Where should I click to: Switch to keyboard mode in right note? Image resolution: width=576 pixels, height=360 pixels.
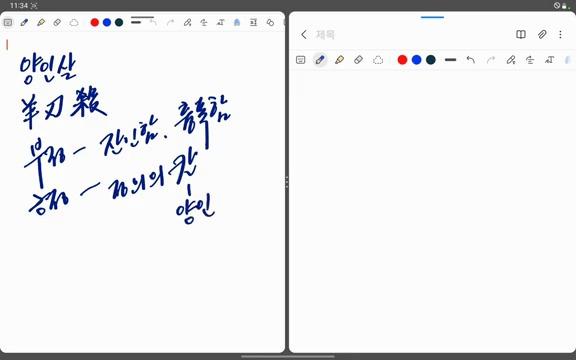[x=300, y=60]
